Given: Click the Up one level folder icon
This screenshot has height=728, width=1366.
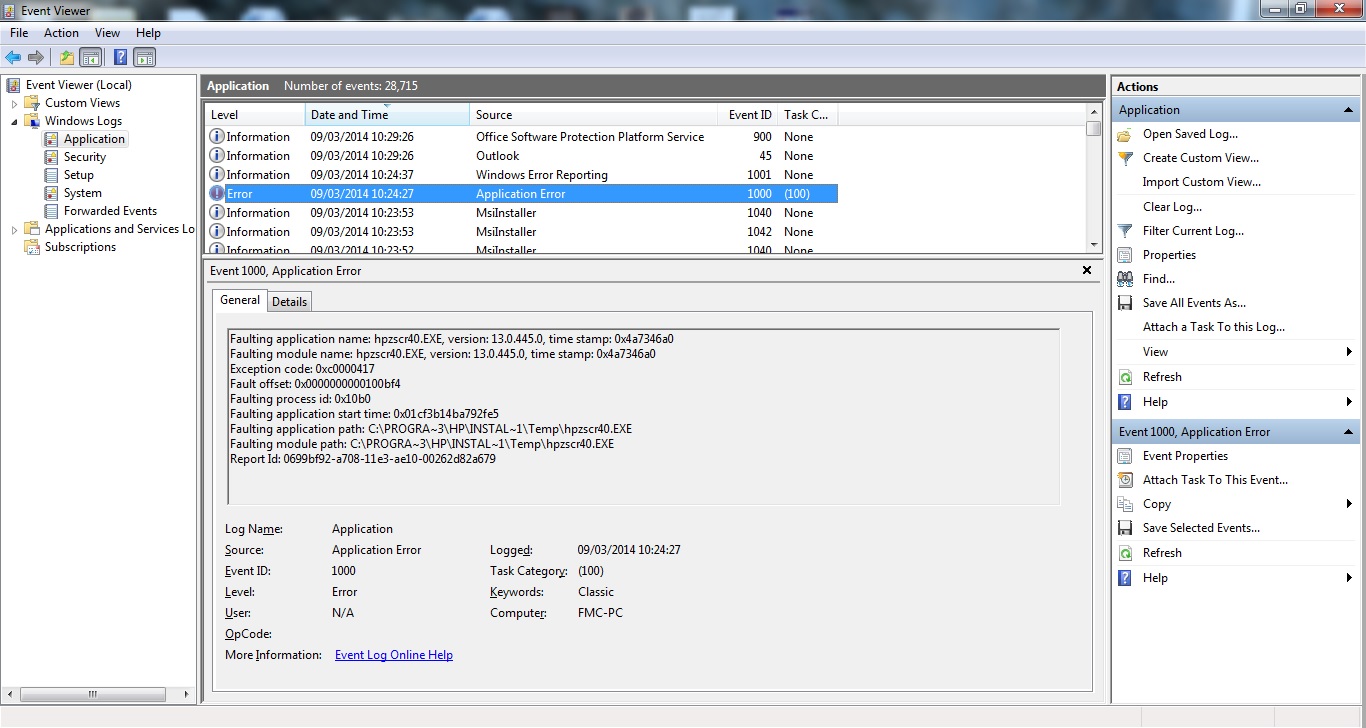Looking at the screenshot, I should click(67, 57).
